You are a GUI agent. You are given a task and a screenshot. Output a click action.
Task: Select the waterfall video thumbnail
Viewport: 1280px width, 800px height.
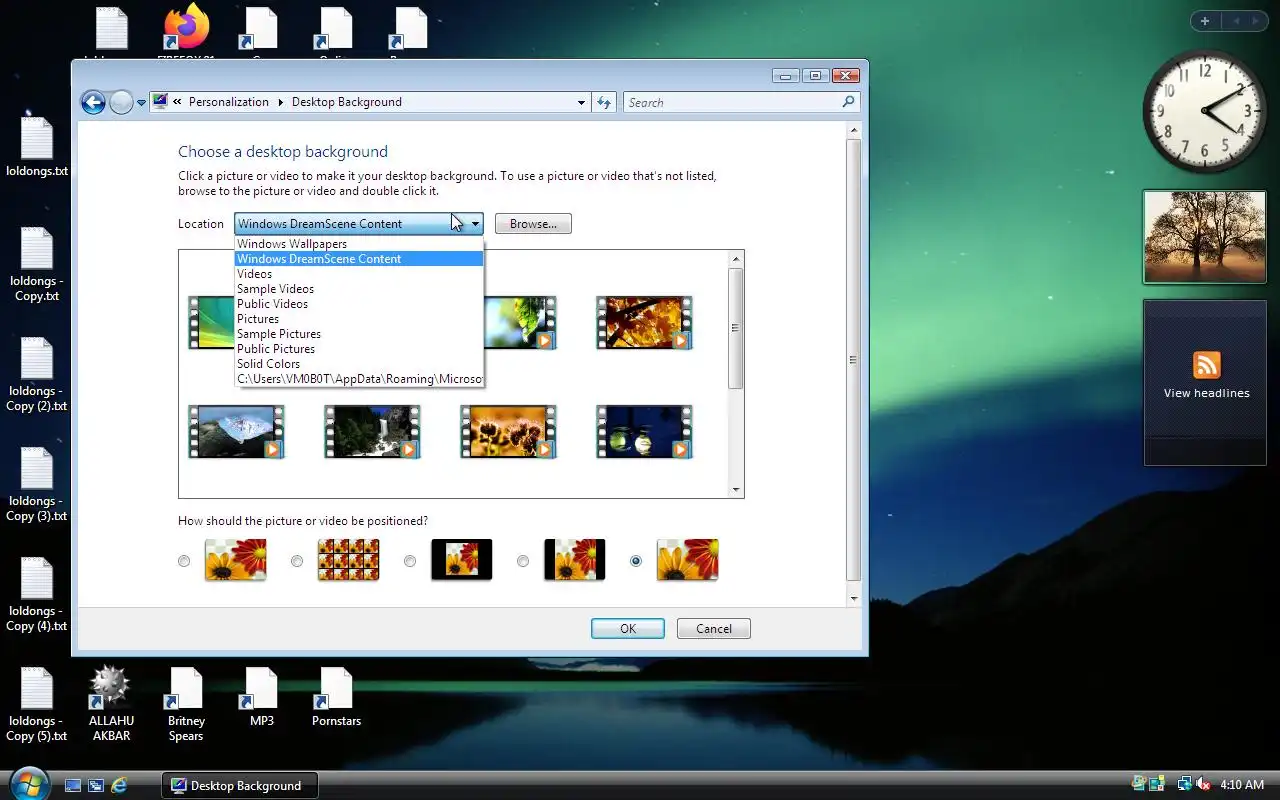372,431
